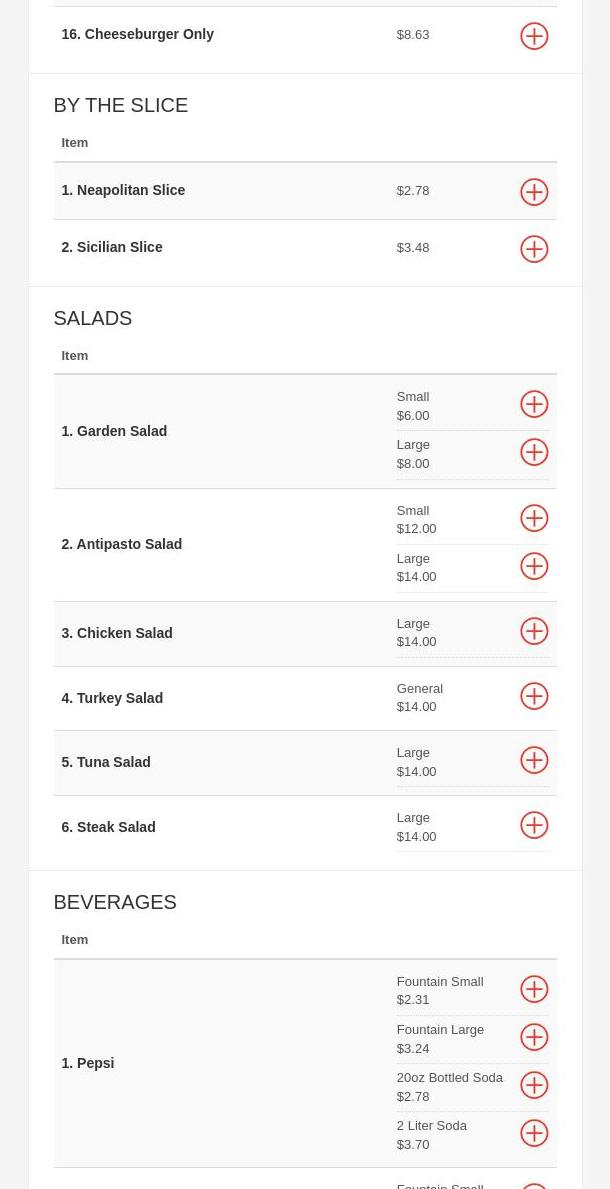
Task: Click the Neapolitan Slice item name
Action: (123, 190)
